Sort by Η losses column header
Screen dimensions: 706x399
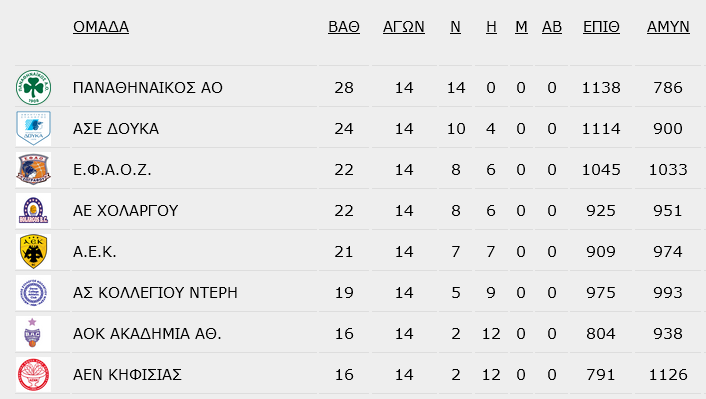[491, 27]
